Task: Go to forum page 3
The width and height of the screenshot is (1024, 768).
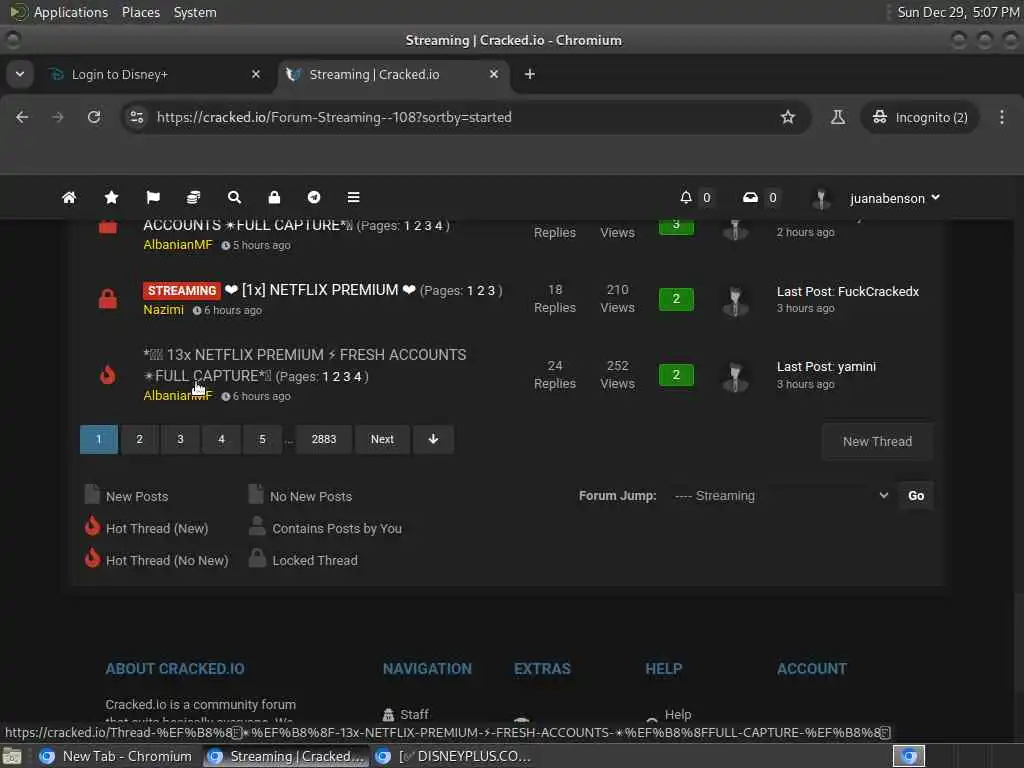Action: tap(180, 439)
